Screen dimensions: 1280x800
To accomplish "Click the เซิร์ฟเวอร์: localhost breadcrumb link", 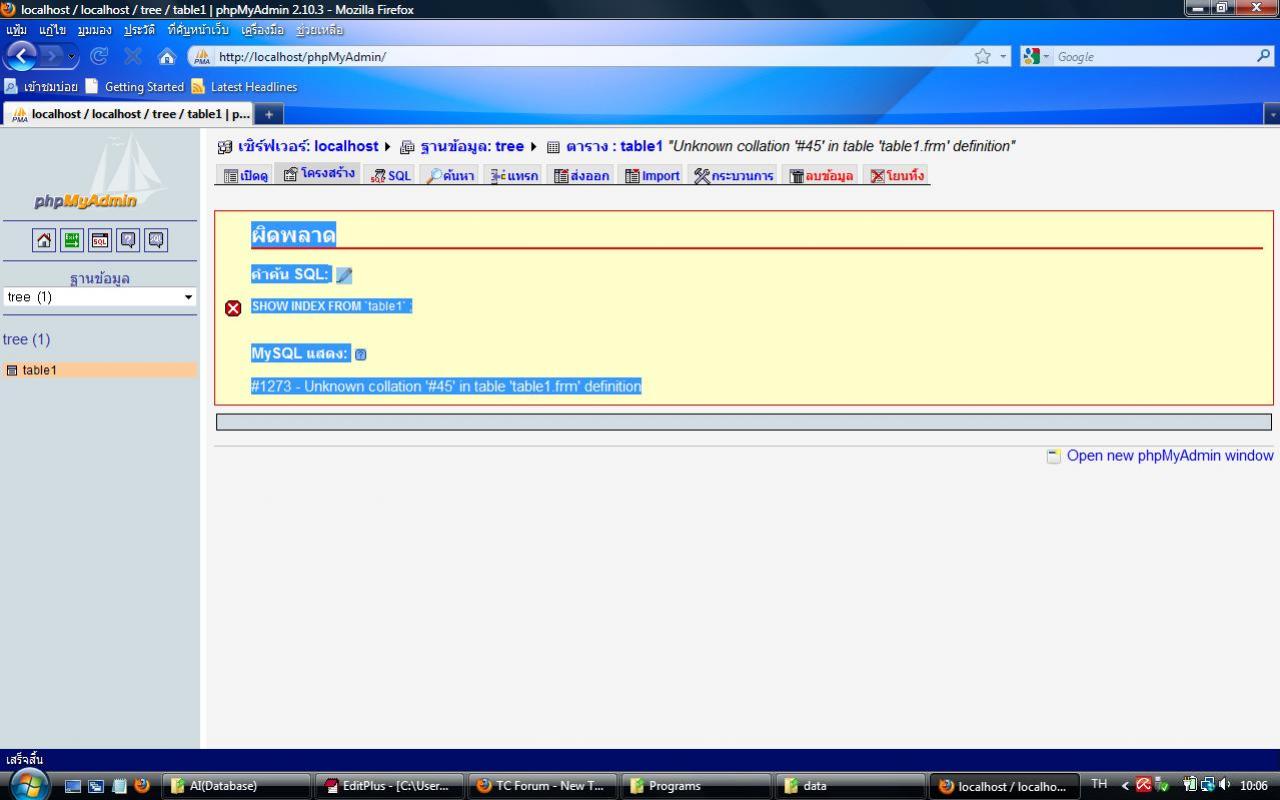I will (x=308, y=146).
